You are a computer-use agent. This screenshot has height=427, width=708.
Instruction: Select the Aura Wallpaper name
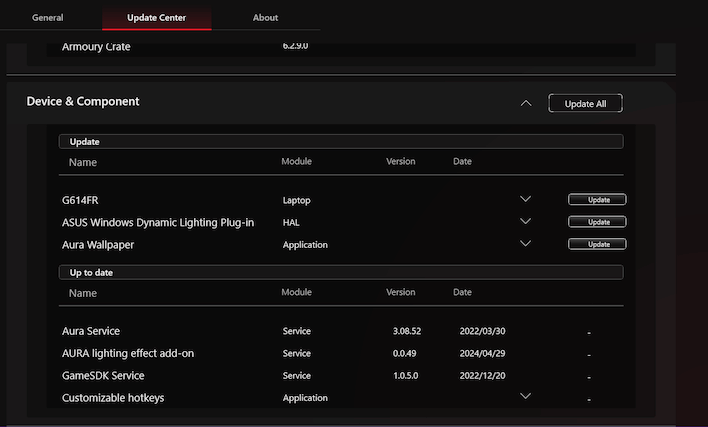coord(98,245)
